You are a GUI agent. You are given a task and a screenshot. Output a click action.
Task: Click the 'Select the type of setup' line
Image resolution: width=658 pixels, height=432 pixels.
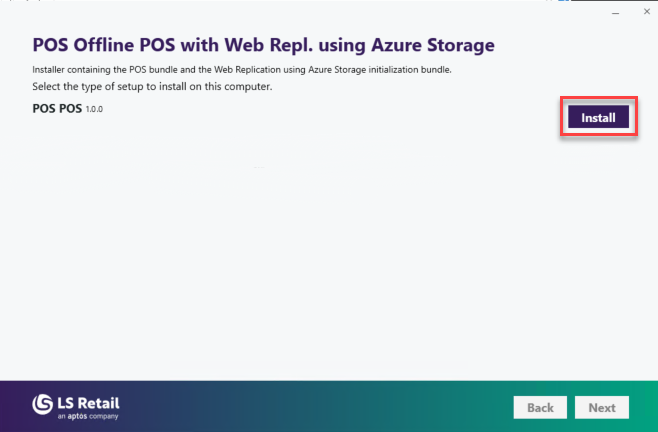click(x=152, y=87)
